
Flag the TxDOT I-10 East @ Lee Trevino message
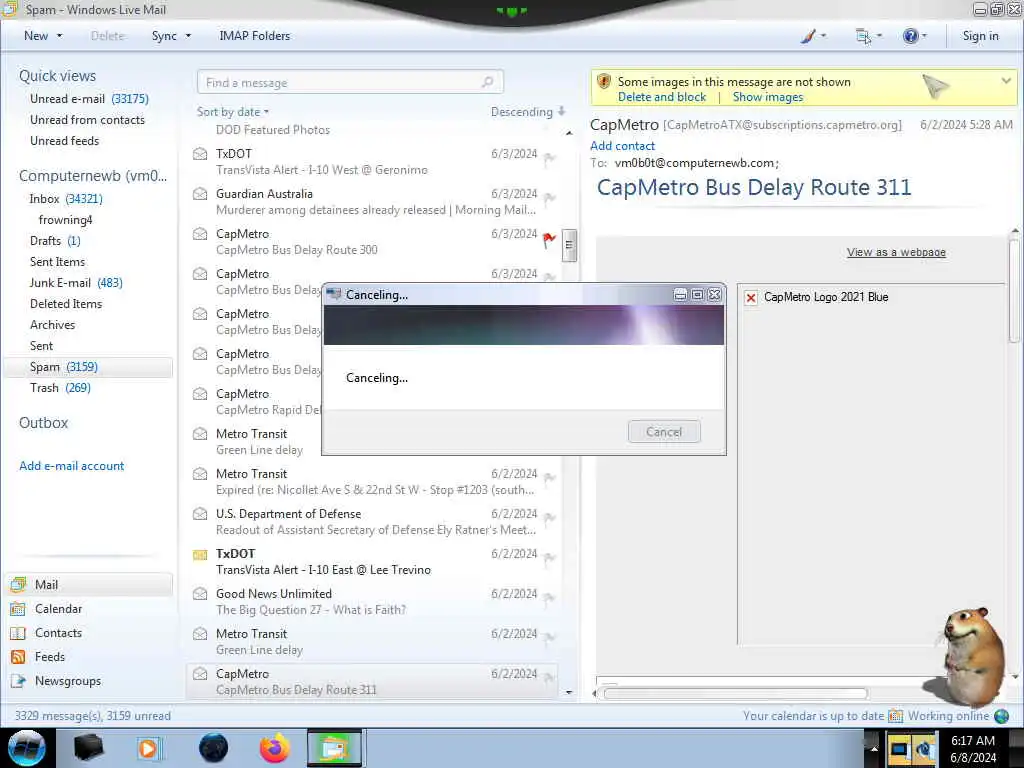tap(549, 558)
